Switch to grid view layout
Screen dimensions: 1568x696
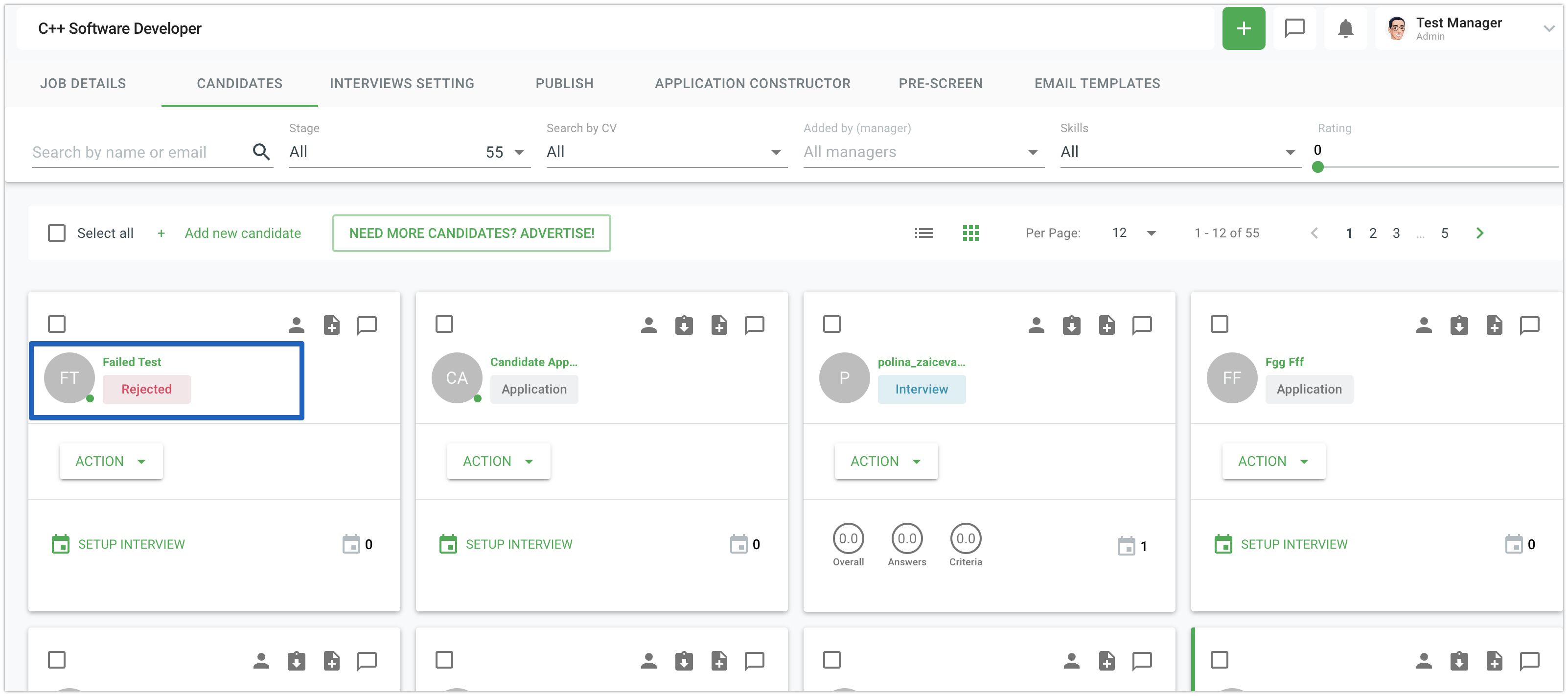pos(970,233)
